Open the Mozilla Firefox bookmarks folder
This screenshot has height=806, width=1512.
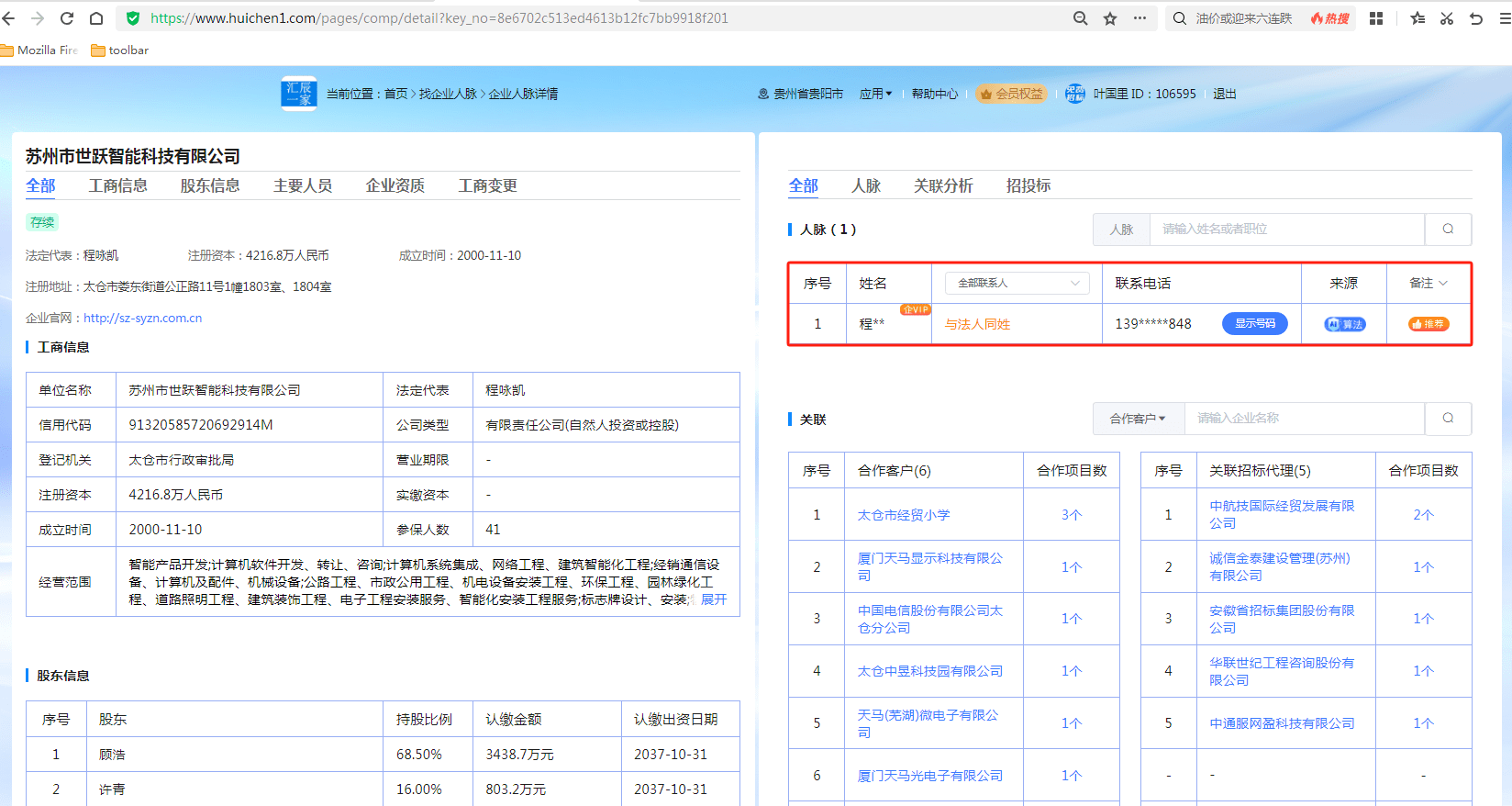pos(39,50)
